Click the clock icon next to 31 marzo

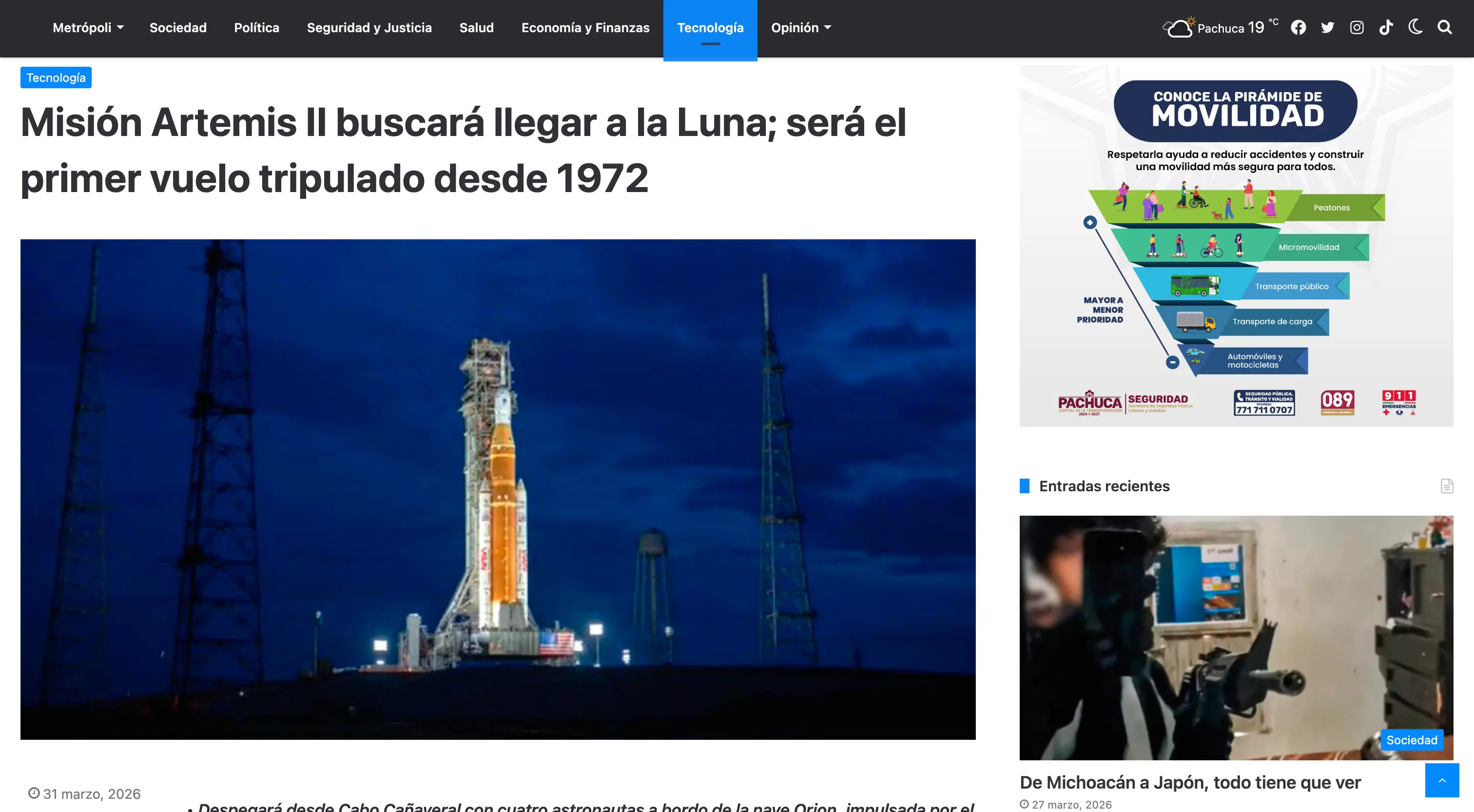pos(33,793)
